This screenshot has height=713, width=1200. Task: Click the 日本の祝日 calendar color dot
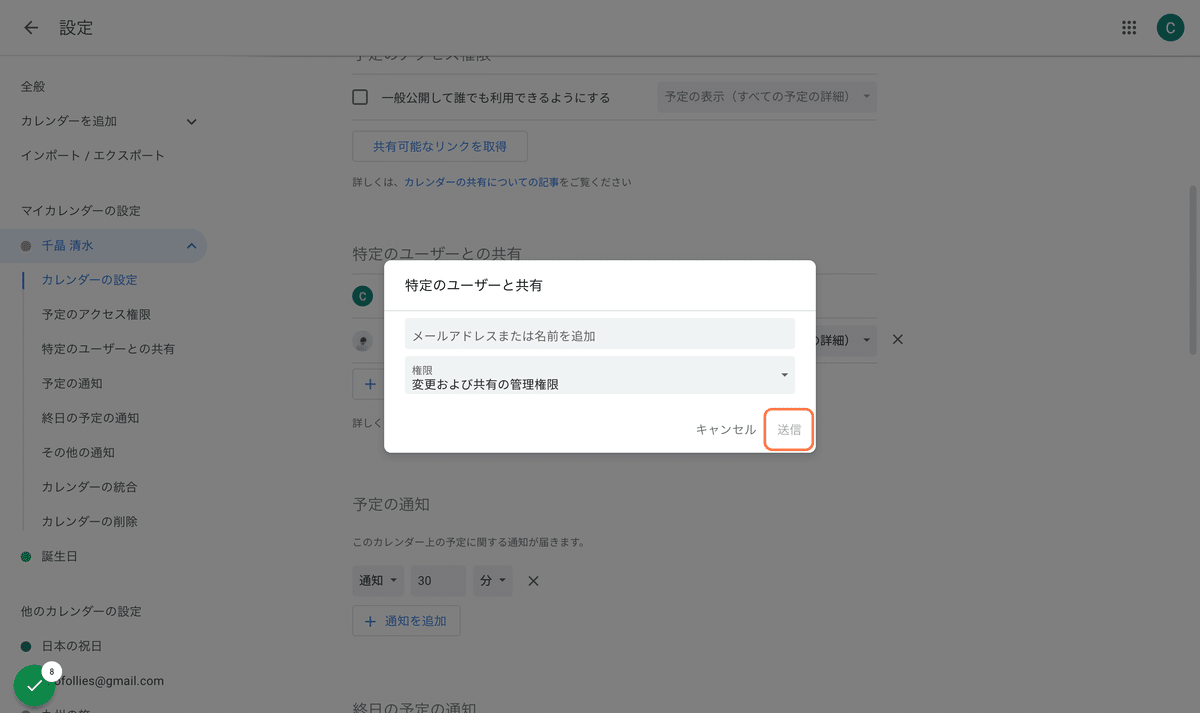click(x=27, y=647)
